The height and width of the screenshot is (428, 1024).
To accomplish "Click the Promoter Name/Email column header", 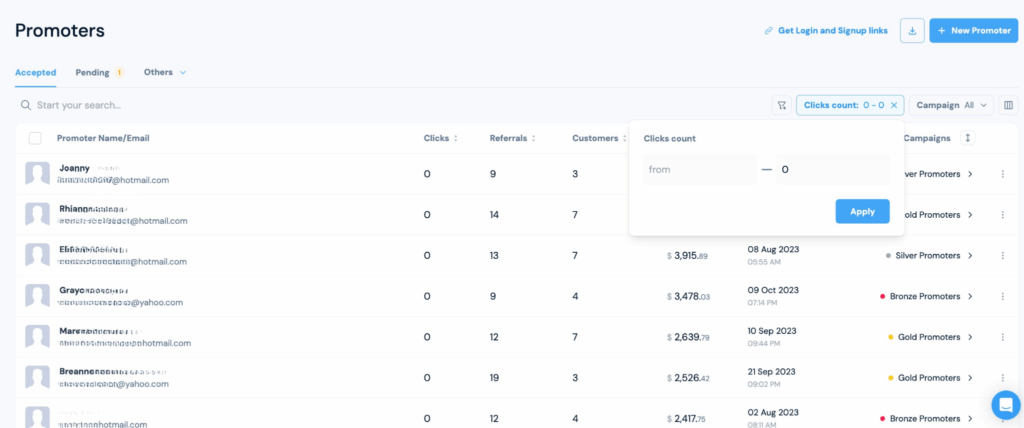I will (x=103, y=138).
